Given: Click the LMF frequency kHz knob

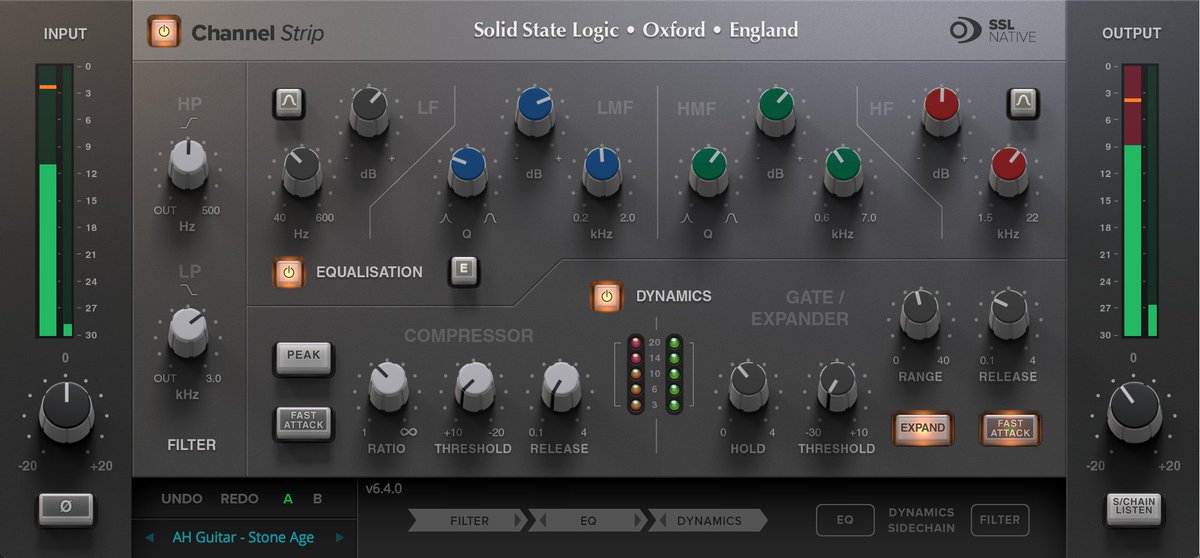Looking at the screenshot, I should [601, 171].
